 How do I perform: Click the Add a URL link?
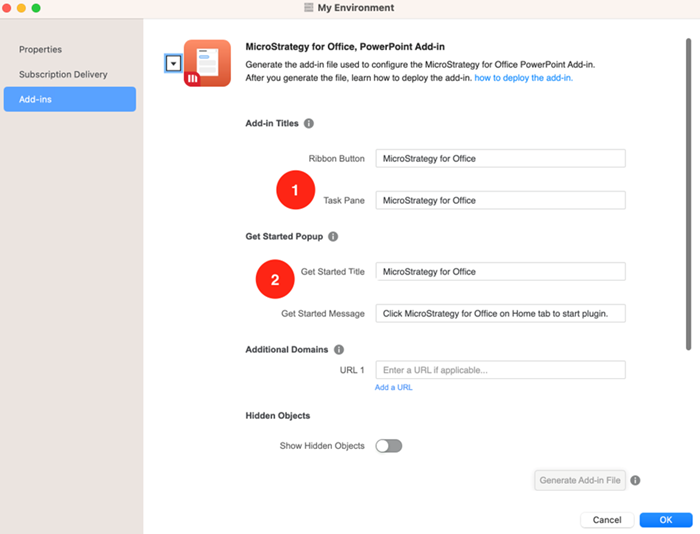tap(393, 387)
